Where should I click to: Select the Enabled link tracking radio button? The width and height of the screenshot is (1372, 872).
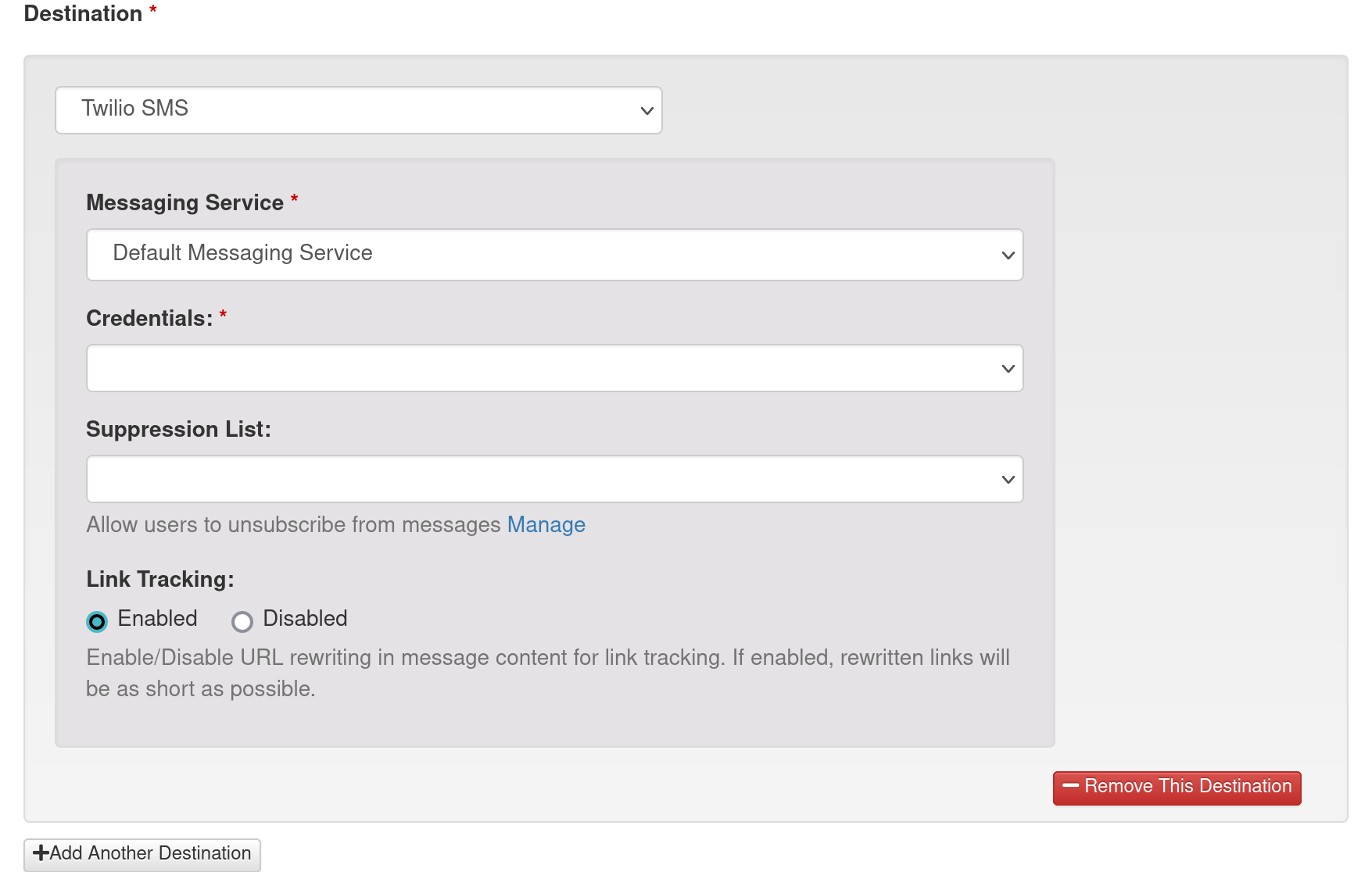click(x=97, y=621)
